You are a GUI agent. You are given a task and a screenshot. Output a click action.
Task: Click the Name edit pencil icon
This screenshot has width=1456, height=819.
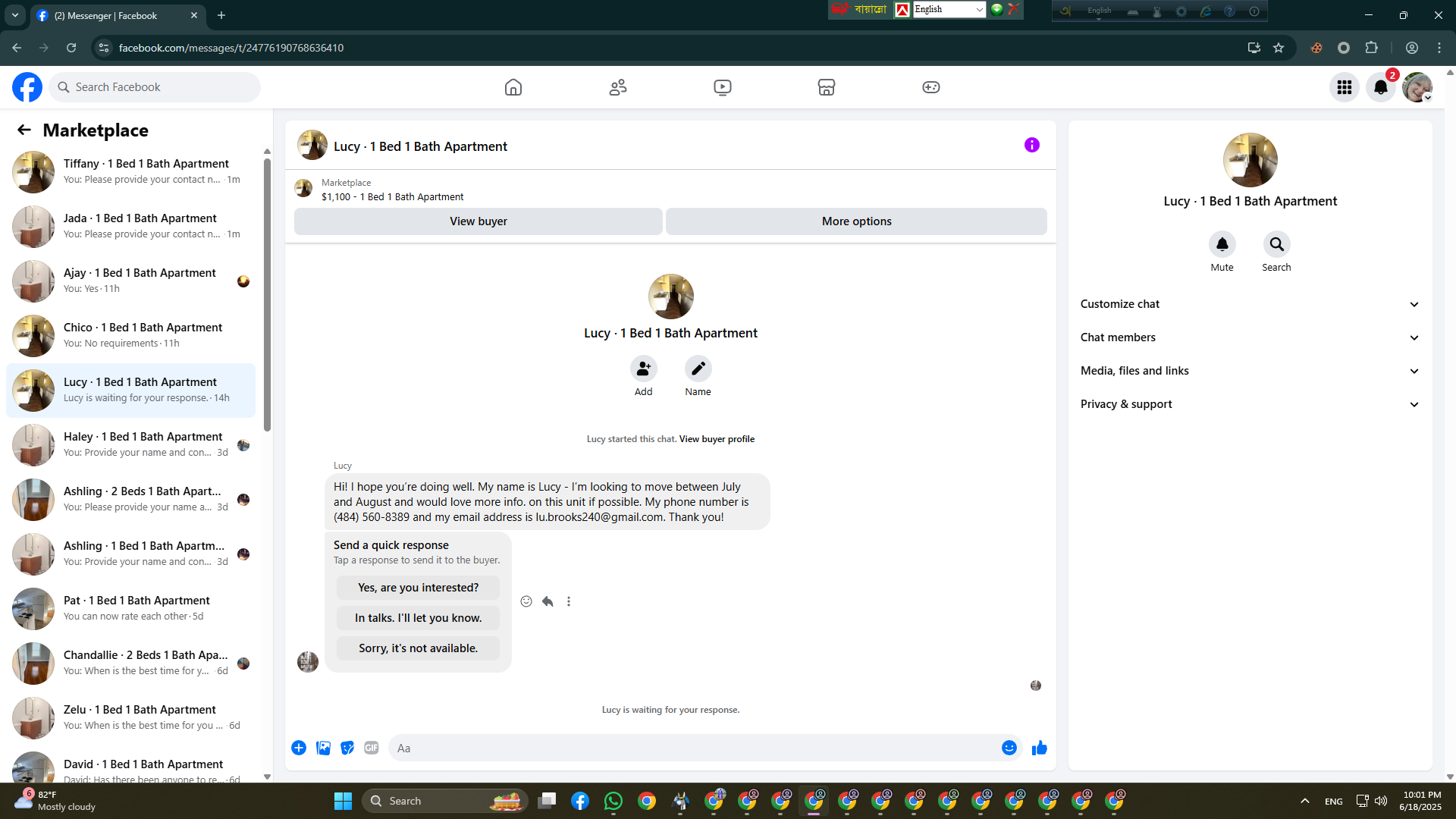[698, 369]
